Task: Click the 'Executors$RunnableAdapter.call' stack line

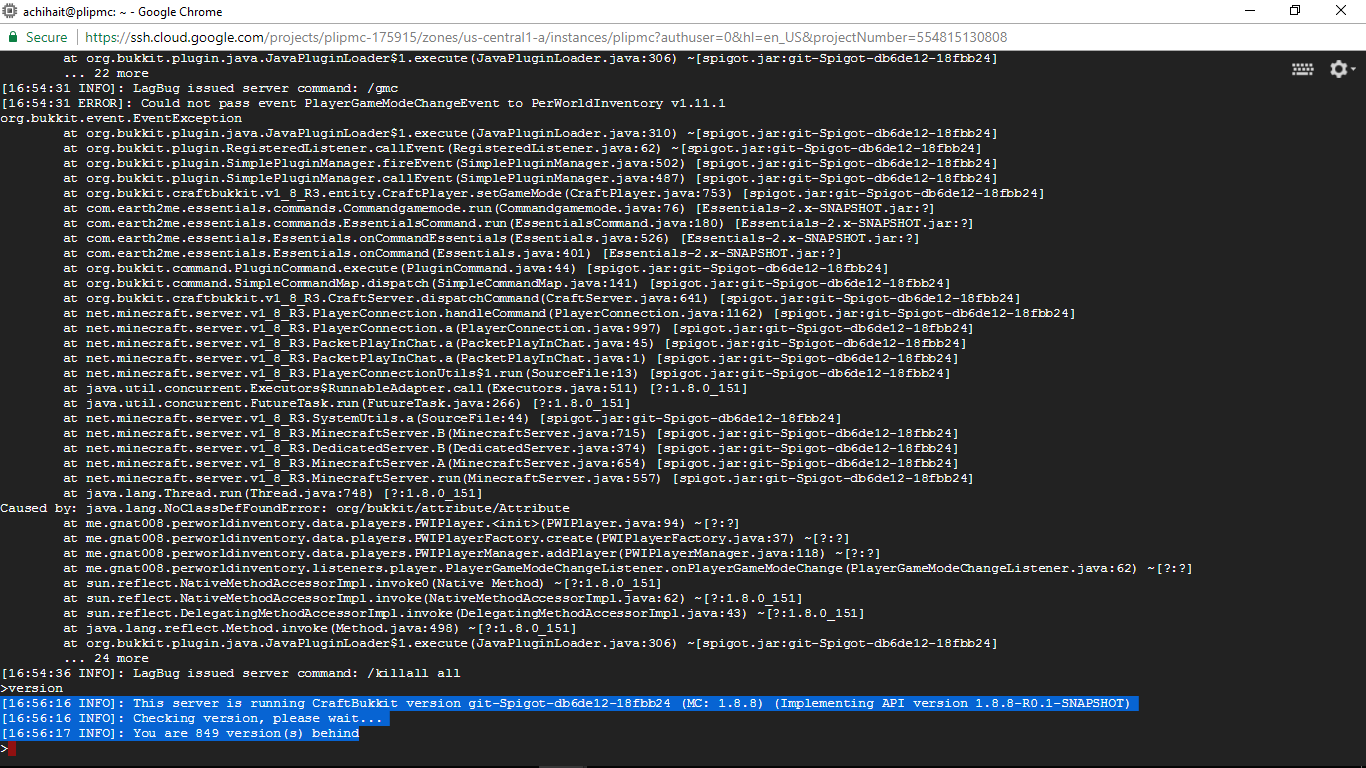Action: tap(405, 388)
